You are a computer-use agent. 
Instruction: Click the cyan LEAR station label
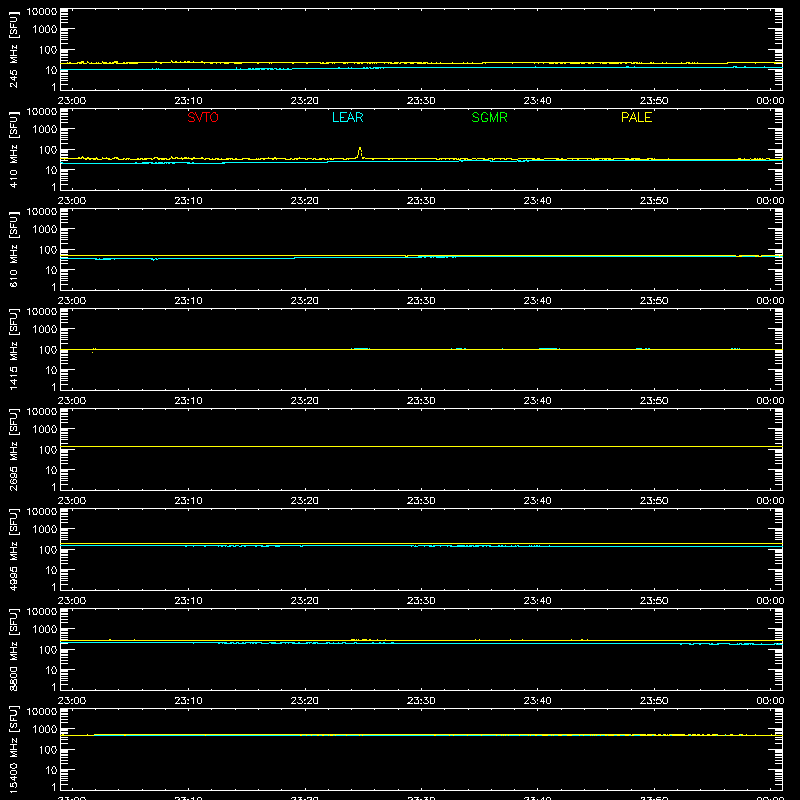tap(347, 117)
